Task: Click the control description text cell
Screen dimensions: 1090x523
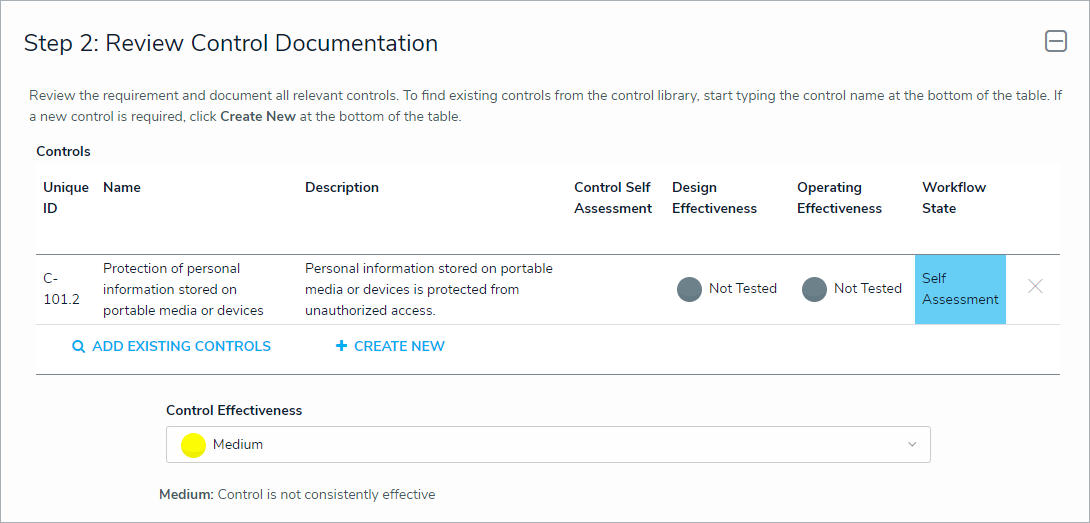Action: click(x=428, y=289)
